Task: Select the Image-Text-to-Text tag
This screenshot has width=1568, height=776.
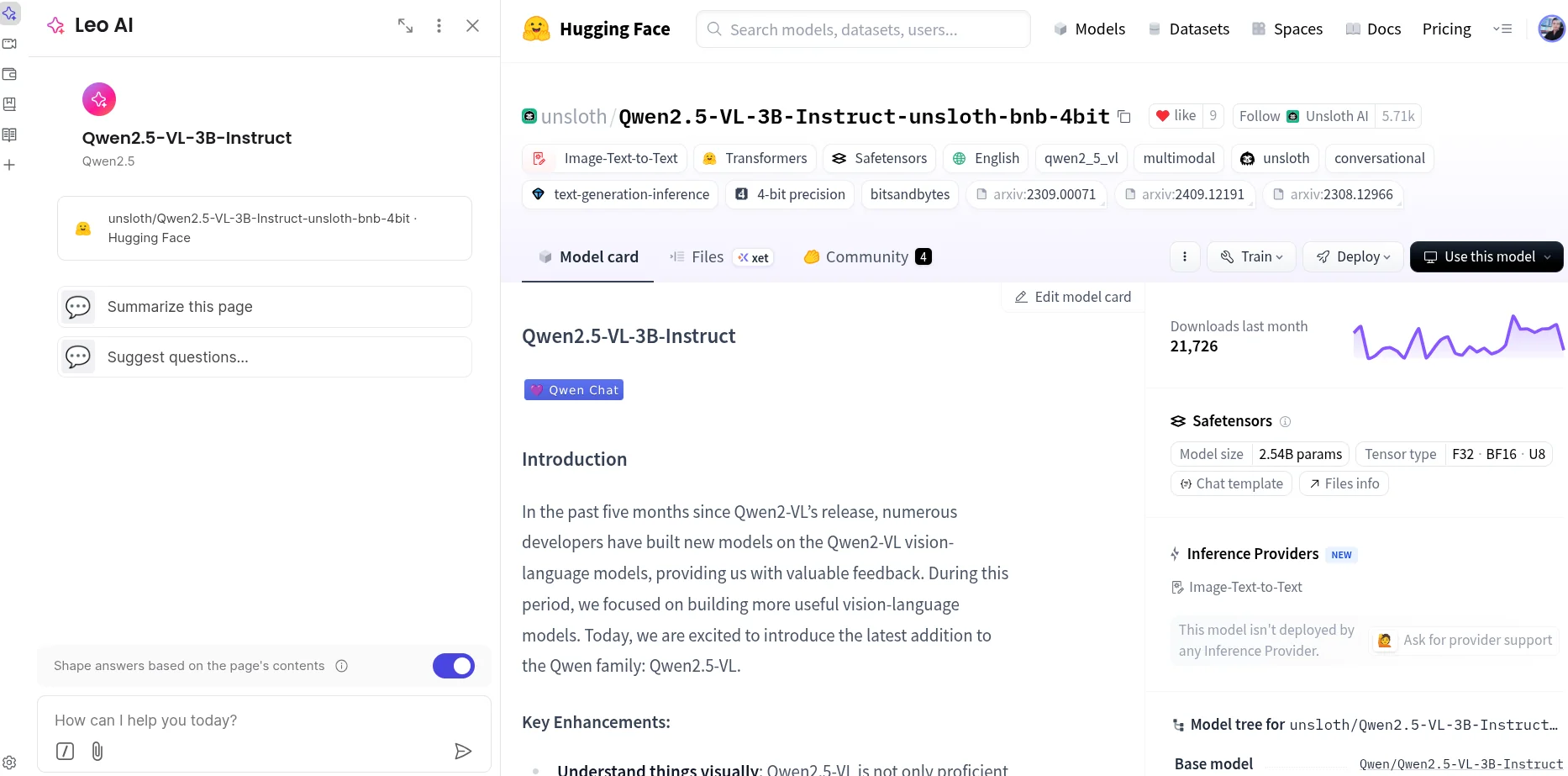Action: click(x=605, y=158)
